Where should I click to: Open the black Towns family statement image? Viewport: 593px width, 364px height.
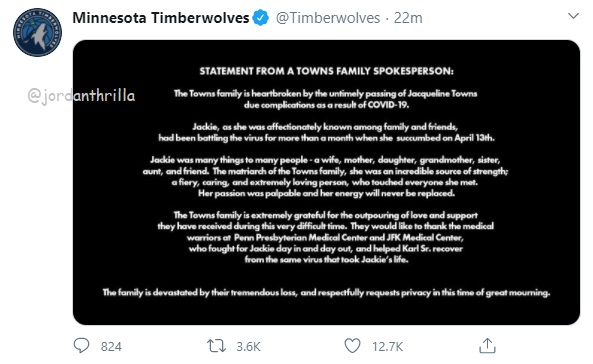[x=326, y=182]
